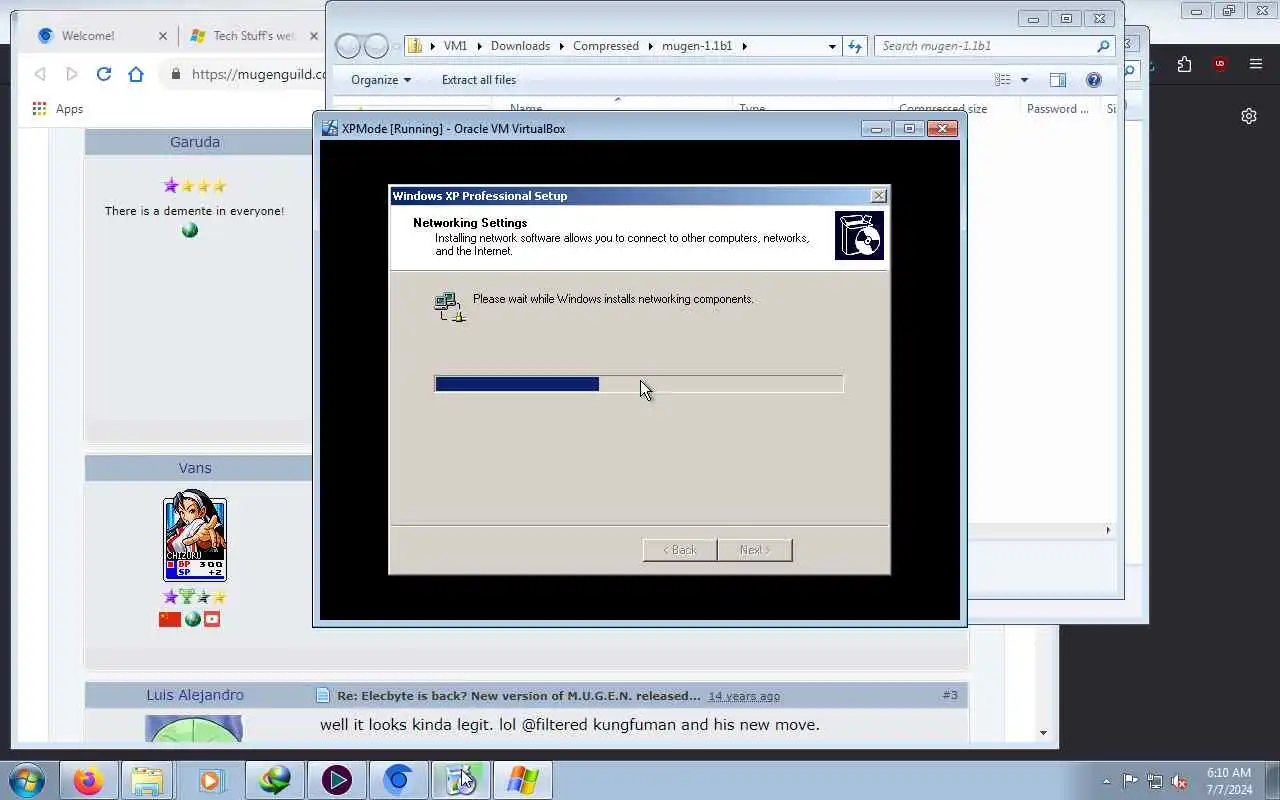Image resolution: width=1280 pixels, height=800 pixels.
Task: Launch Firefox from the taskbar
Action: pos(88,780)
